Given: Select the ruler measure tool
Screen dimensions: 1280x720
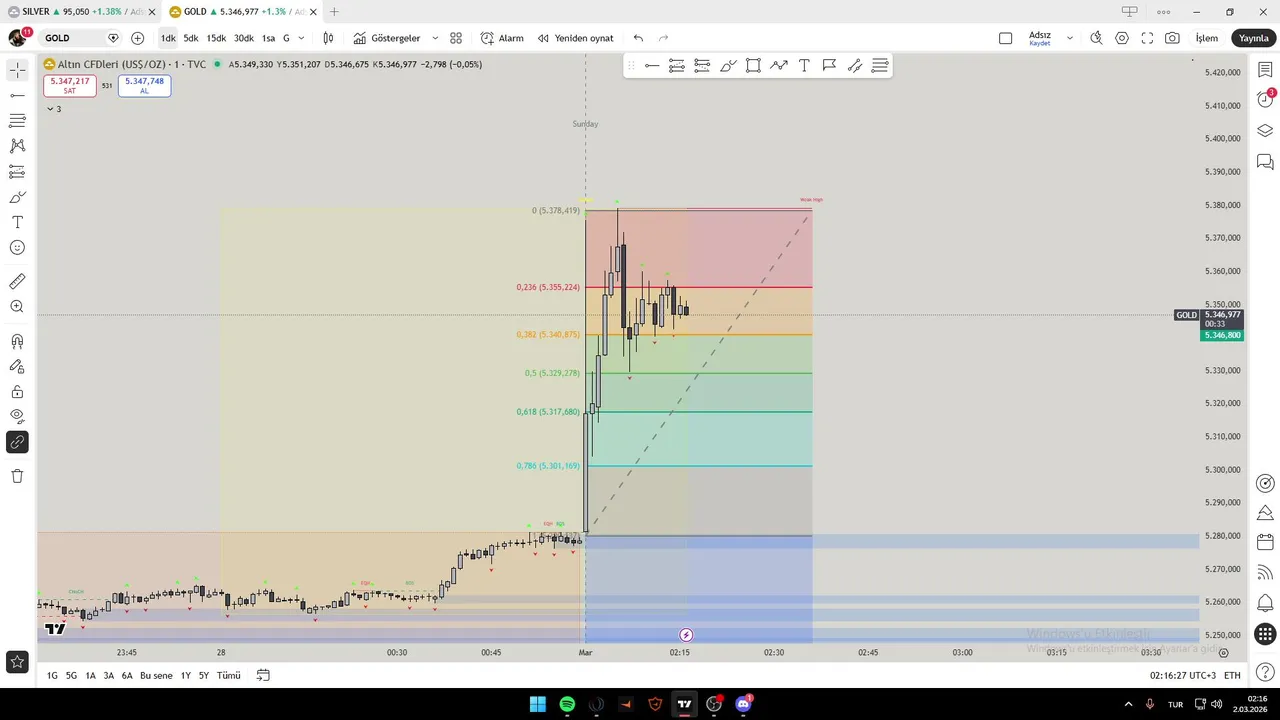Looking at the screenshot, I should pos(17,282).
